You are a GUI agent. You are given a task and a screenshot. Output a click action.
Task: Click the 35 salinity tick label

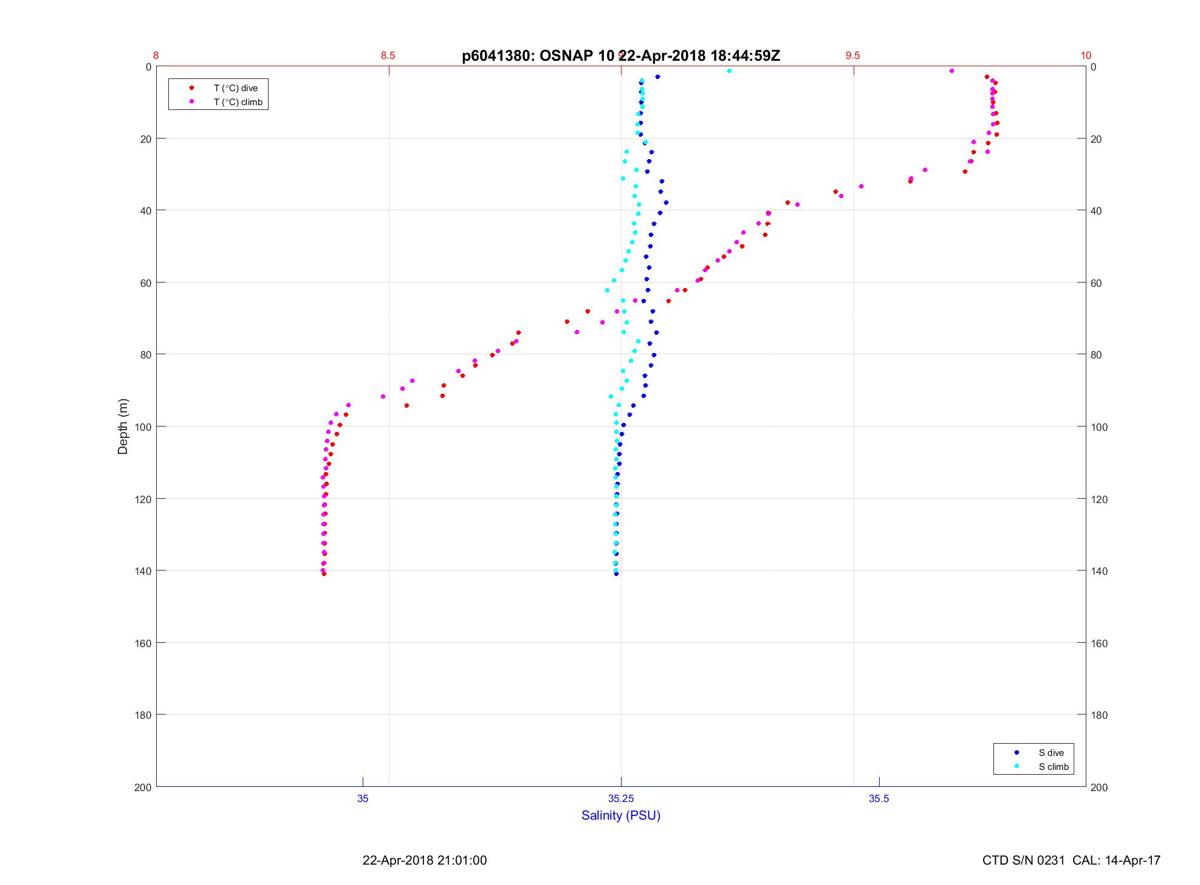363,798
